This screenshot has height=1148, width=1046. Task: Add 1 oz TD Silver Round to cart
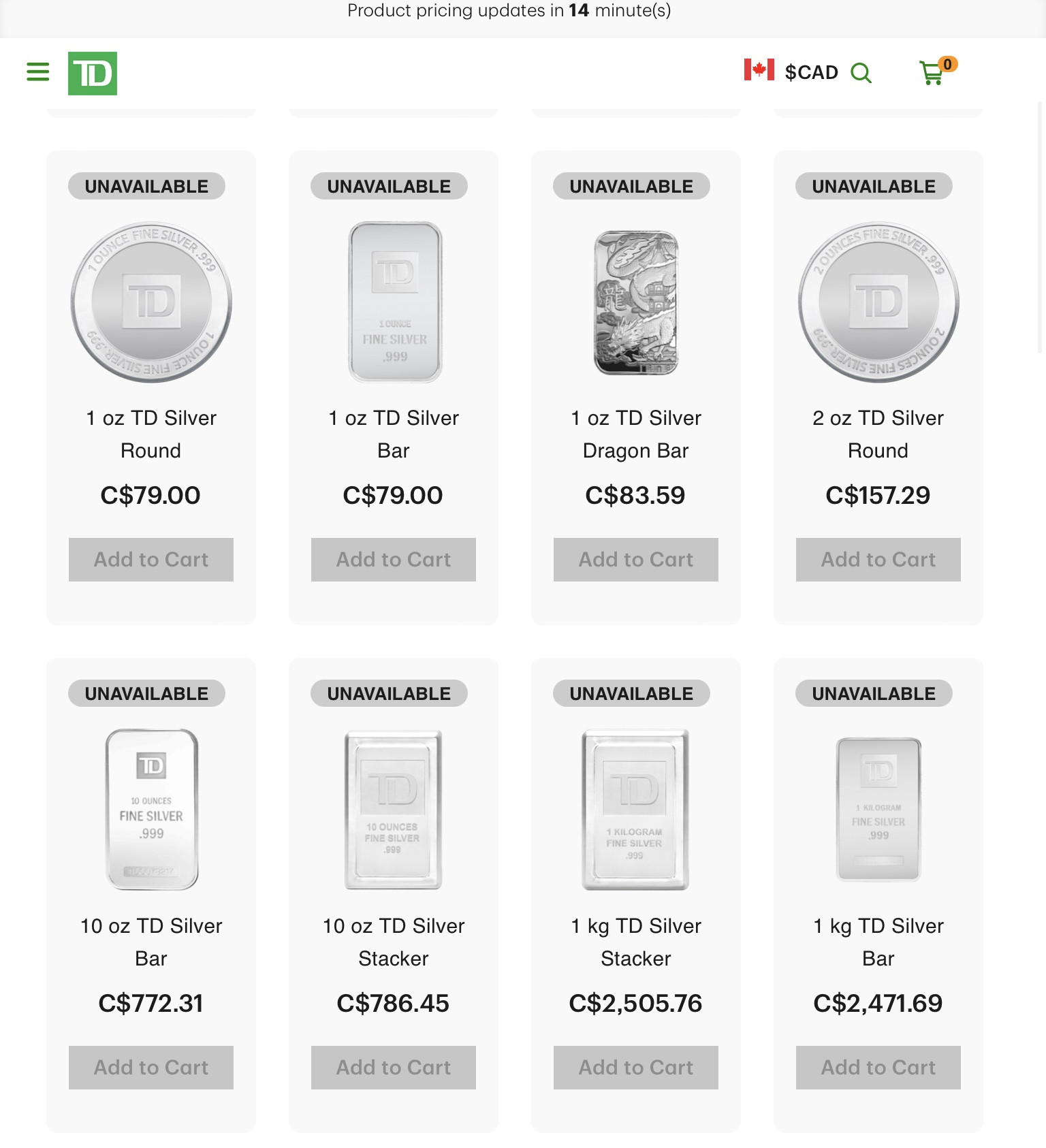(151, 560)
